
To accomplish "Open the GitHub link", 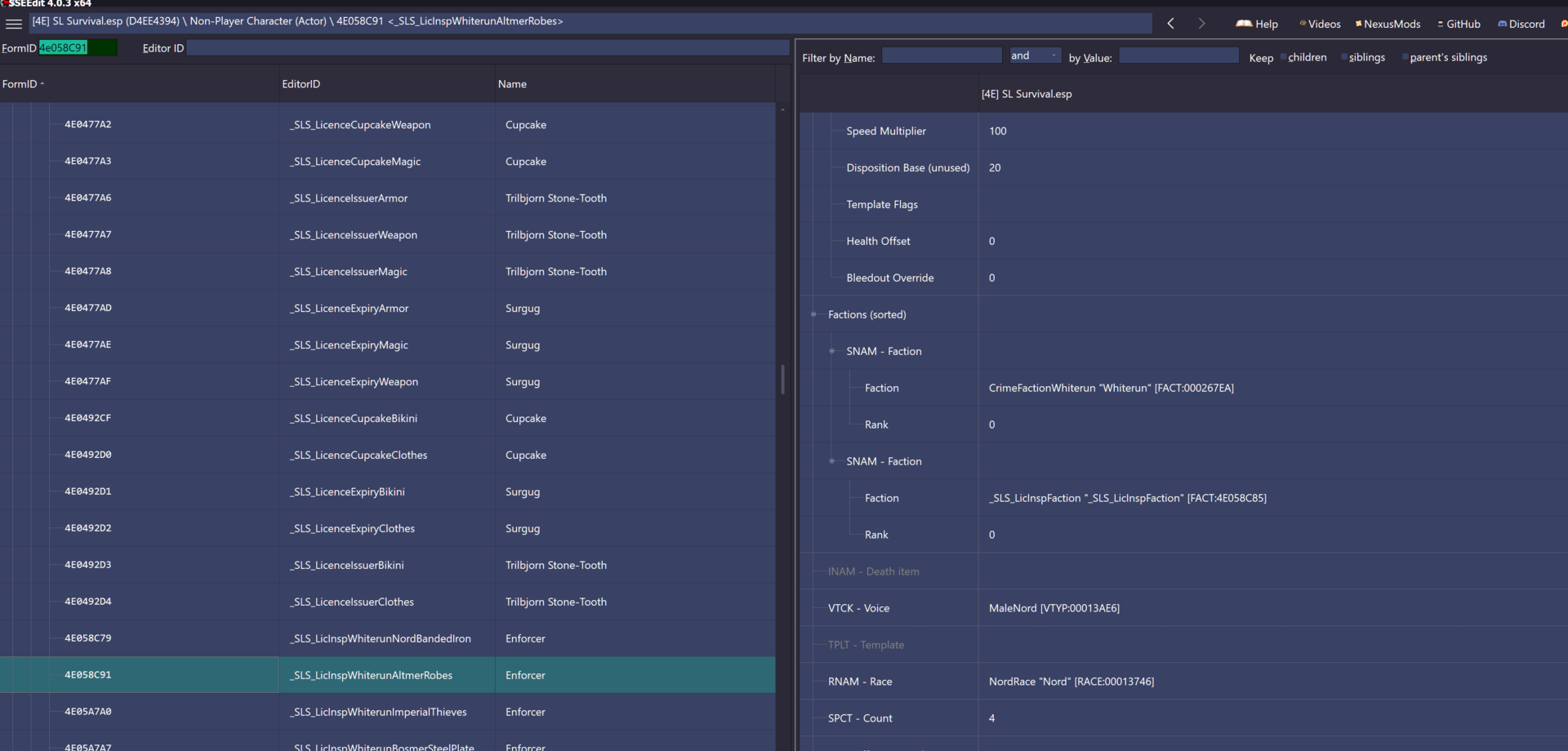I will tap(1459, 24).
